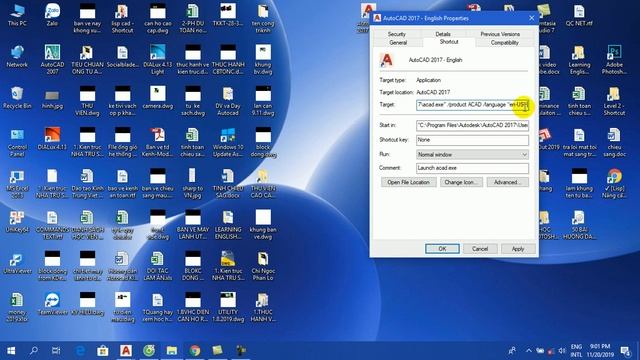Select the Windows 10 Update Assistant icon
This screenshot has height=360, width=640.
click(x=228, y=143)
